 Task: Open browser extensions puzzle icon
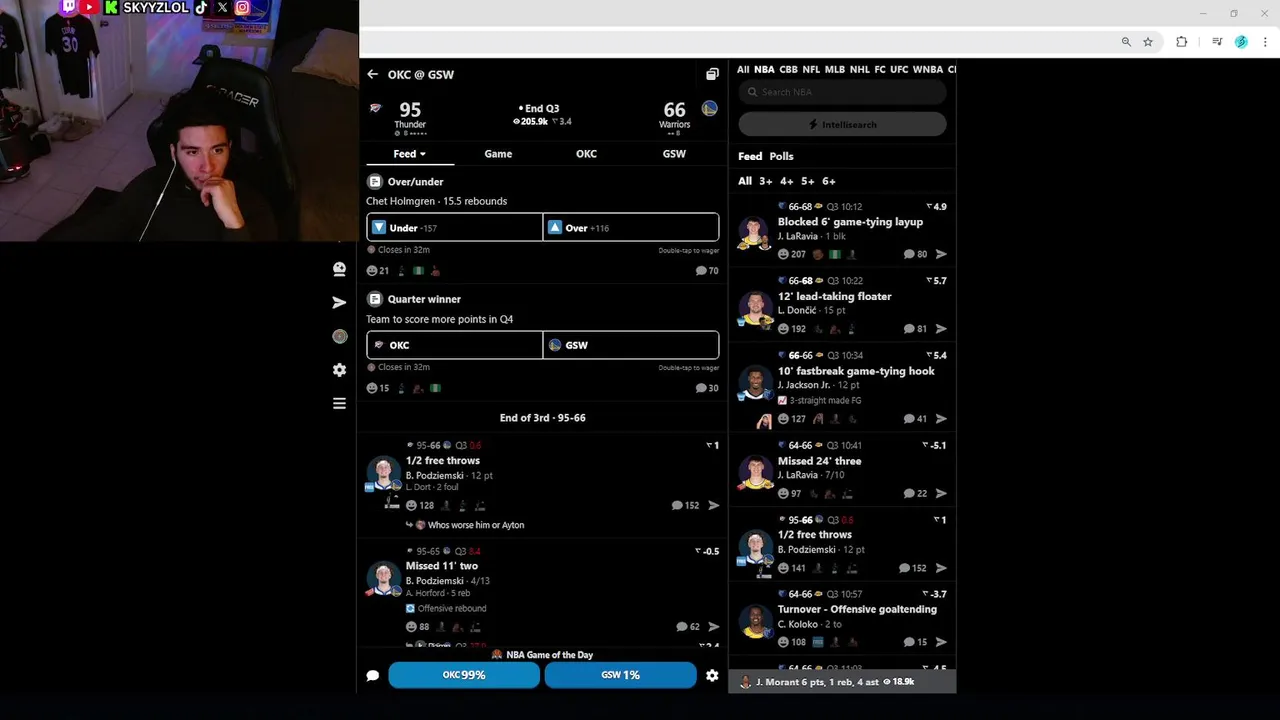point(1182,42)
